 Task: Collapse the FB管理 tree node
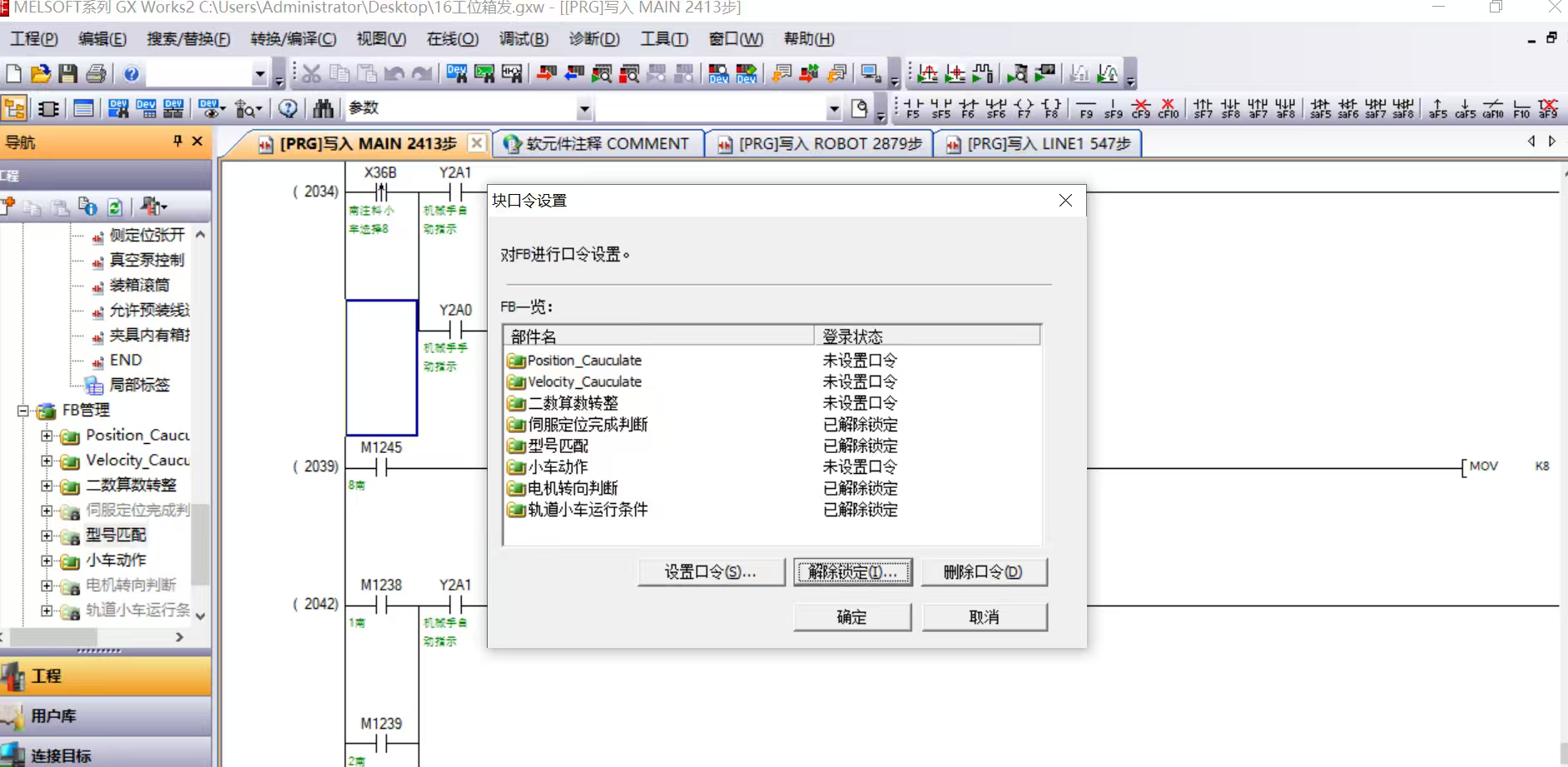pos(23,411)
